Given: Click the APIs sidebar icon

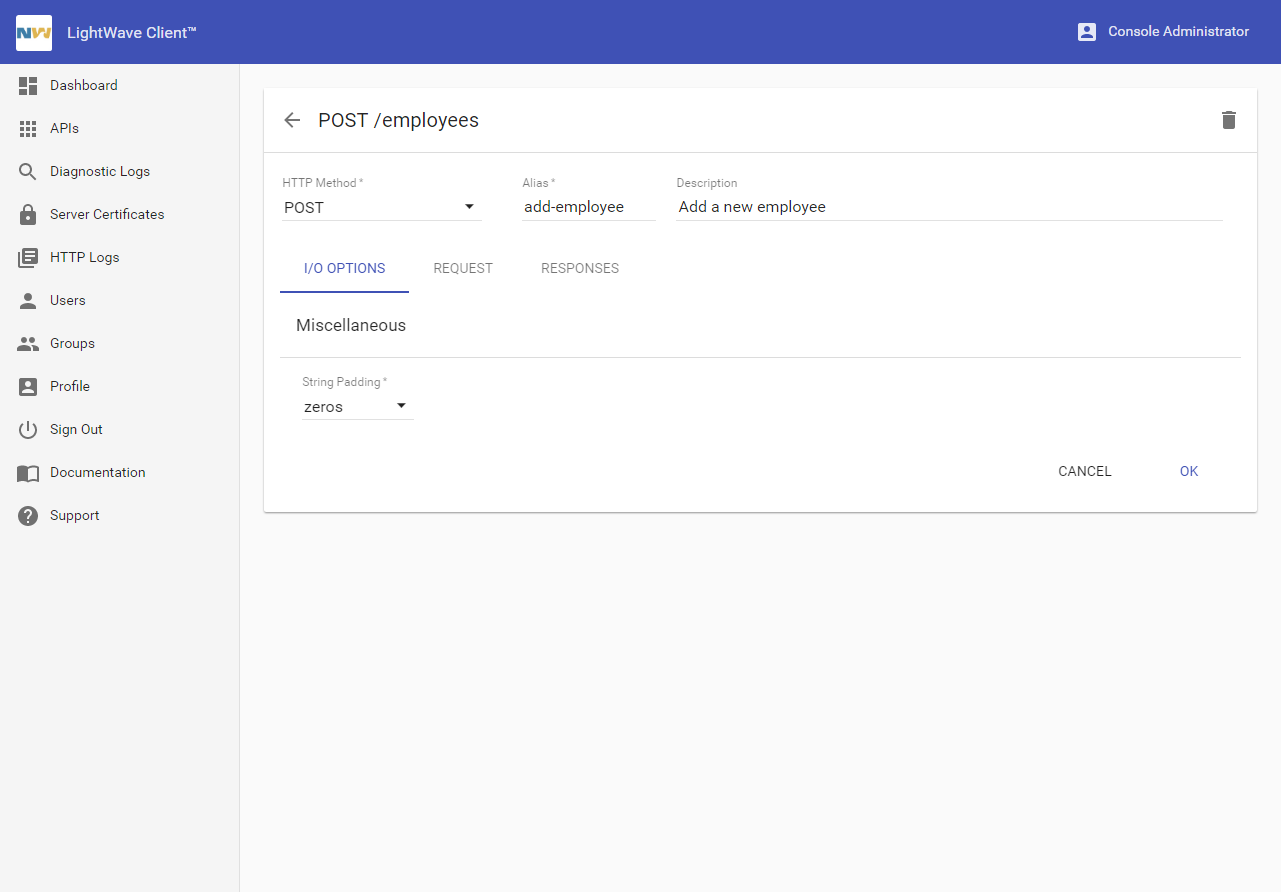Looking at the screenshot, I should pyautogui.click(x=28, y=129).
